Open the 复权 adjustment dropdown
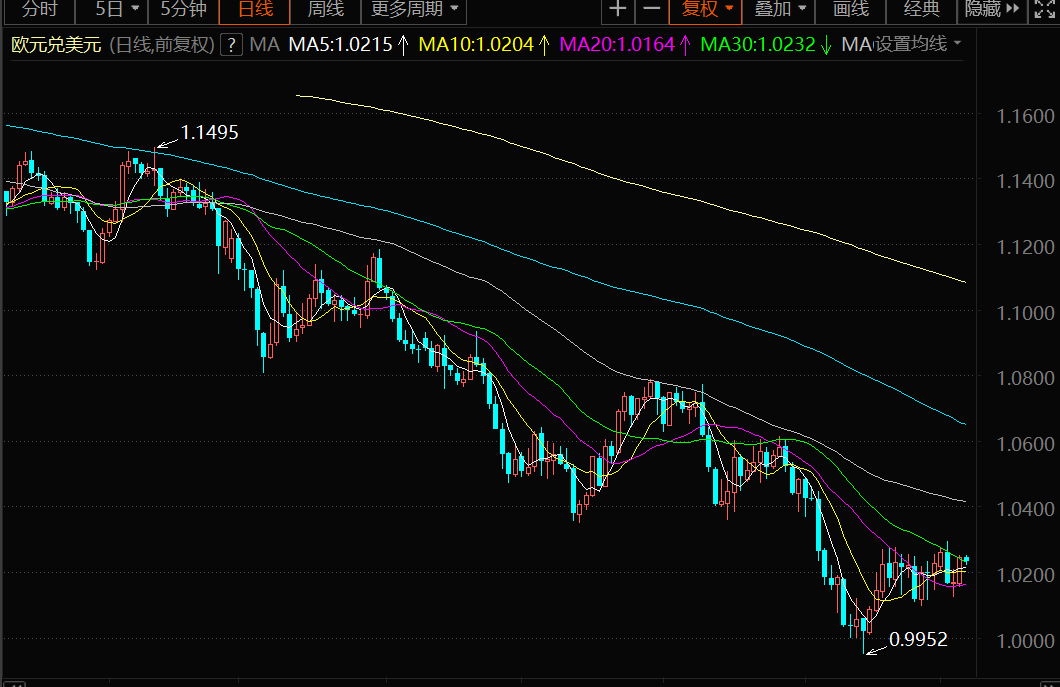Screen dimensions: 1060x687 (x=708, y=10)
